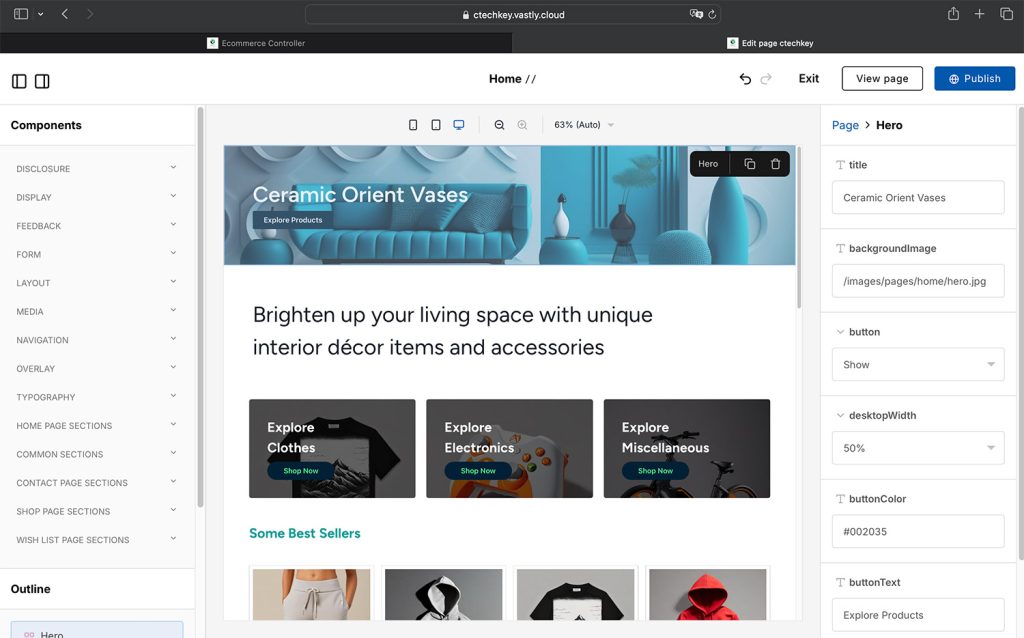The image size is (1024, 638).
Task: Expand the NAVIGATION components group
Action: 97,340
